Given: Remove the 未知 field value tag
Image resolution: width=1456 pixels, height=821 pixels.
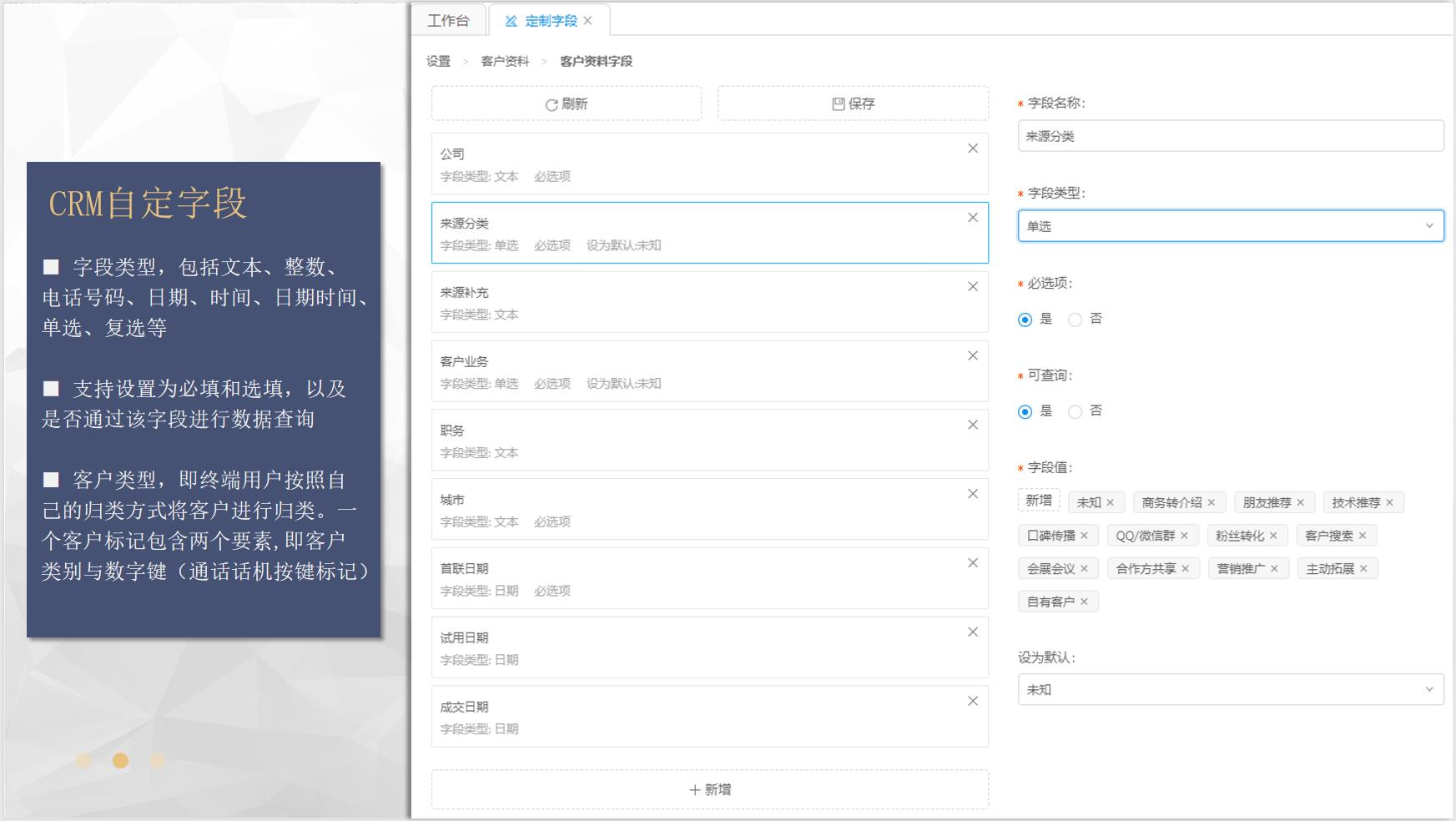Looking at the screenshot, I should 1111,502.
